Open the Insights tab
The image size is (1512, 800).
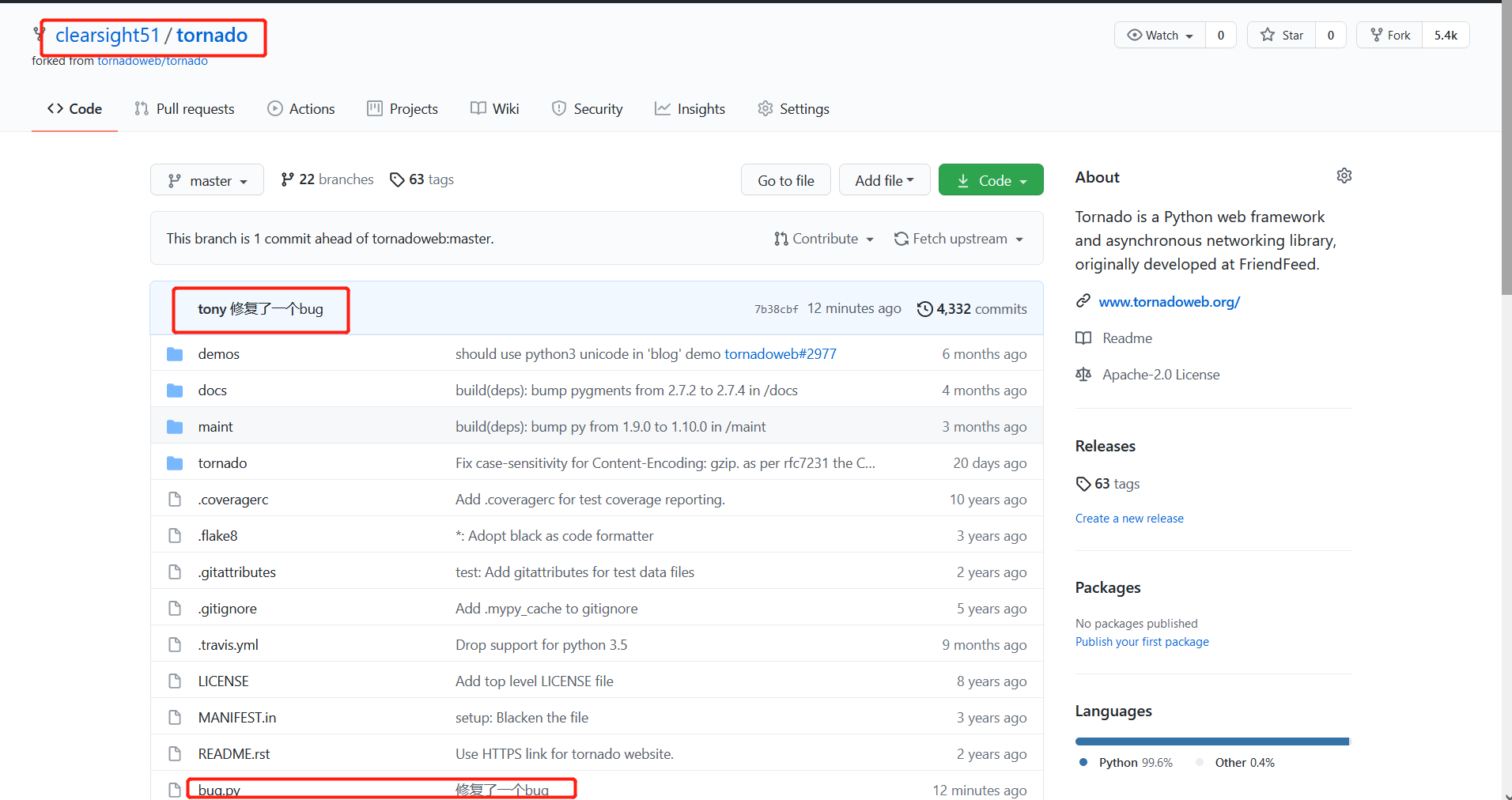[690, 109]
